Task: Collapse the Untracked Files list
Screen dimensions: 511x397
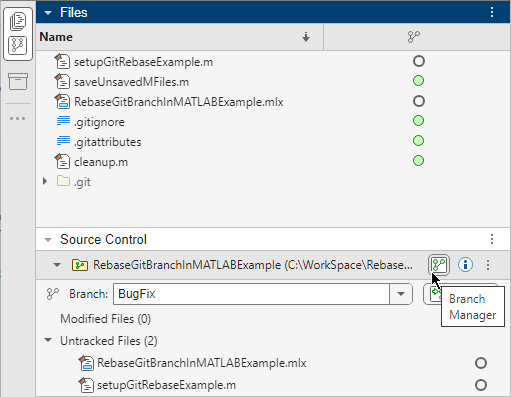Action: (x=48, y=340)
